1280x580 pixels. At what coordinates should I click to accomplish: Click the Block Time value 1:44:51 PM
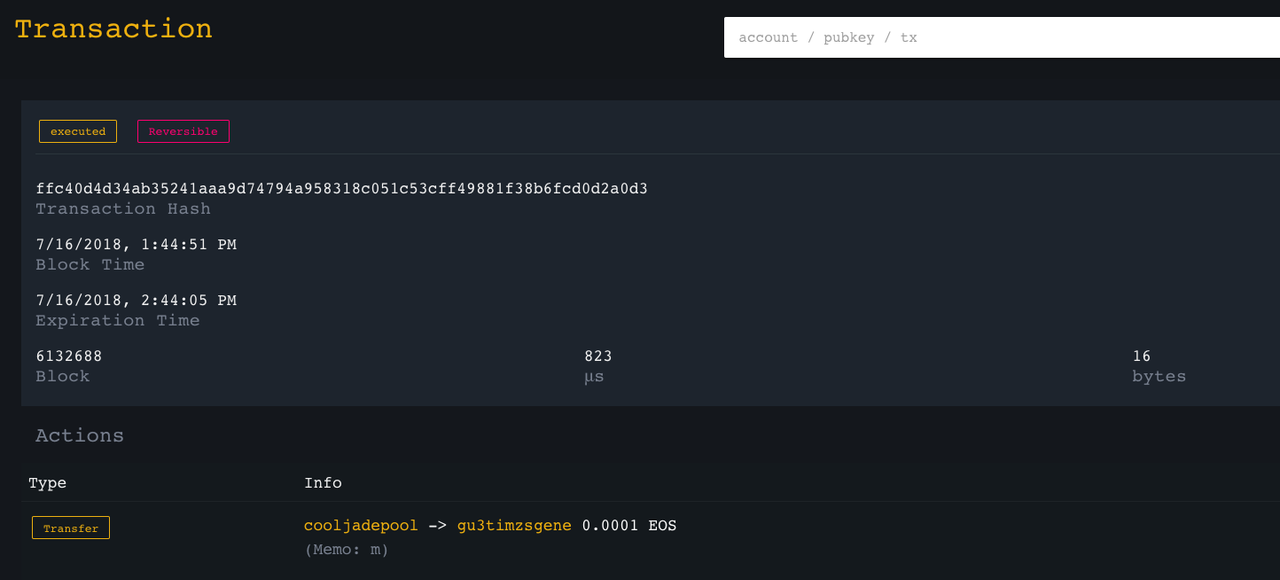(136, 244)
